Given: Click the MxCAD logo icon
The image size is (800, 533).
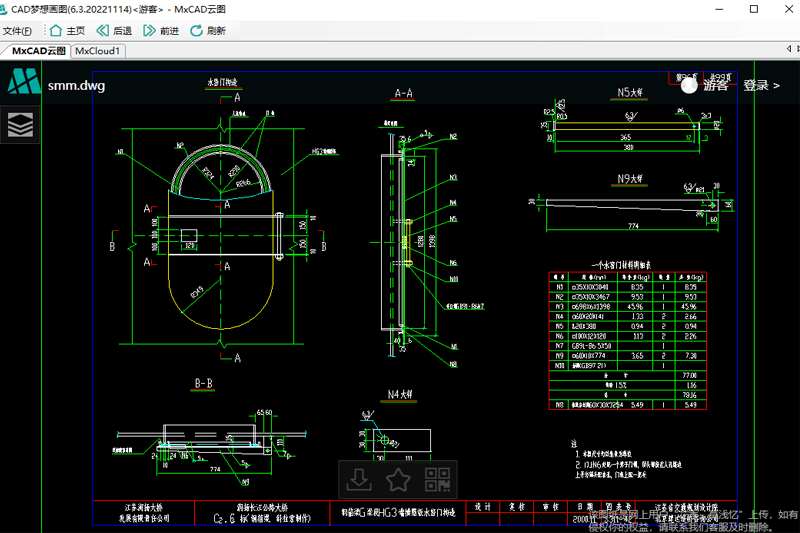Looking at the screenshot, I should point(22,83).
